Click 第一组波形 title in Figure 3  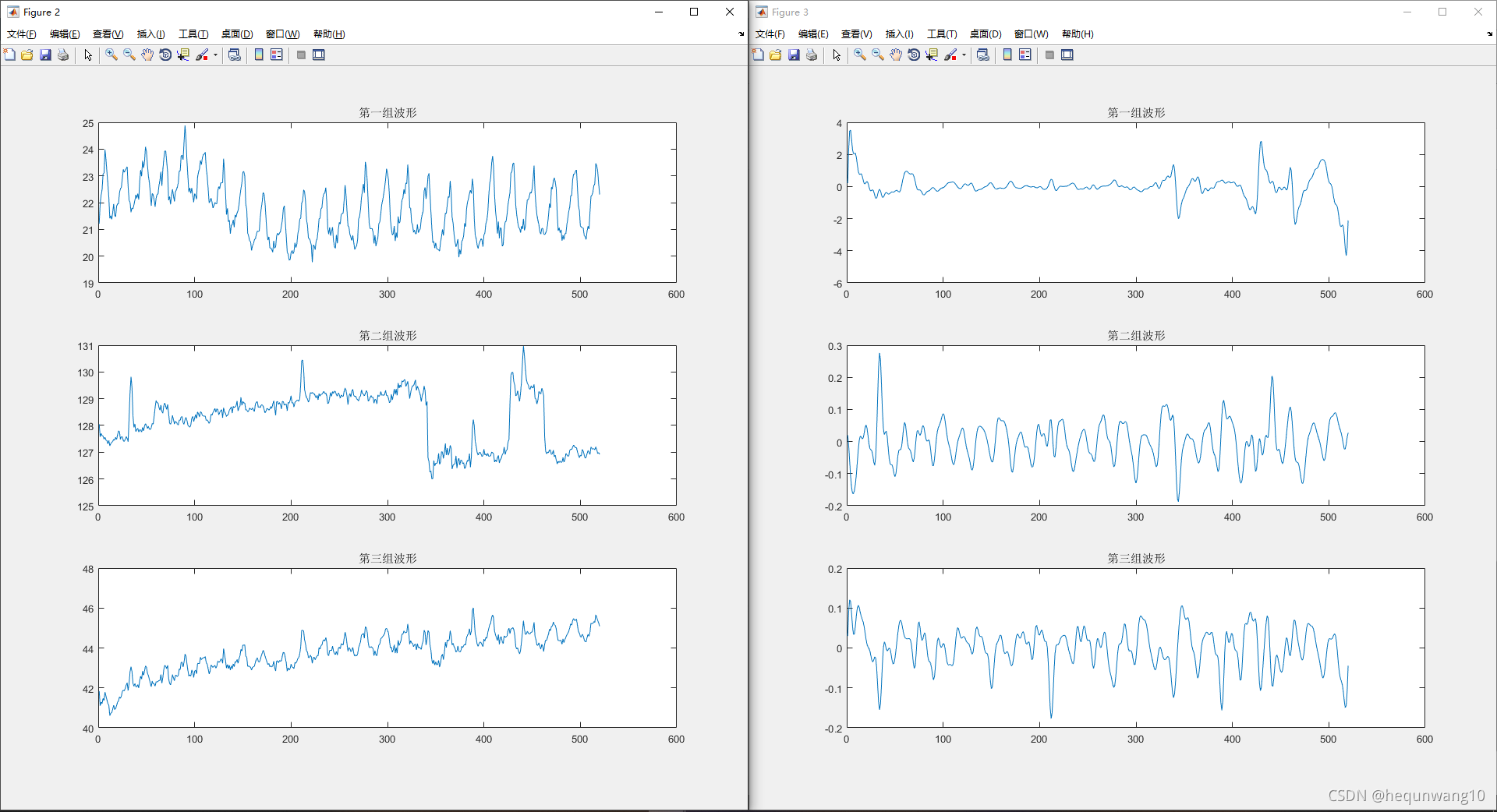click(x=1136, y=113)
